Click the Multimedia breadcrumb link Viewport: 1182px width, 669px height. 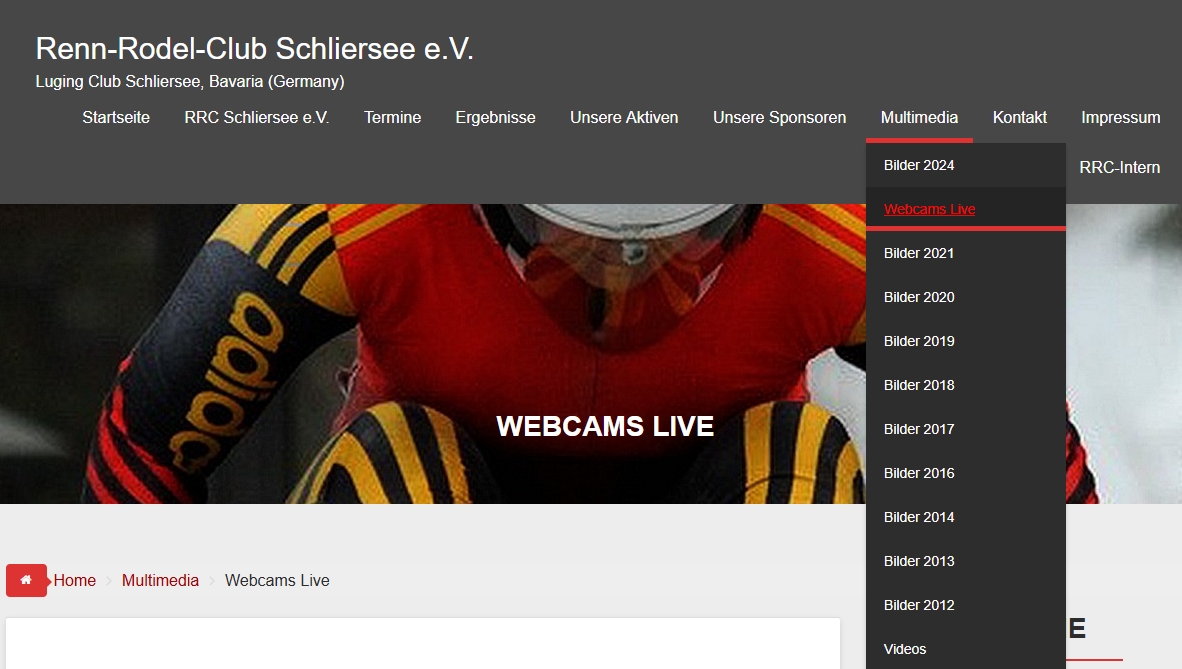[160, 580]
